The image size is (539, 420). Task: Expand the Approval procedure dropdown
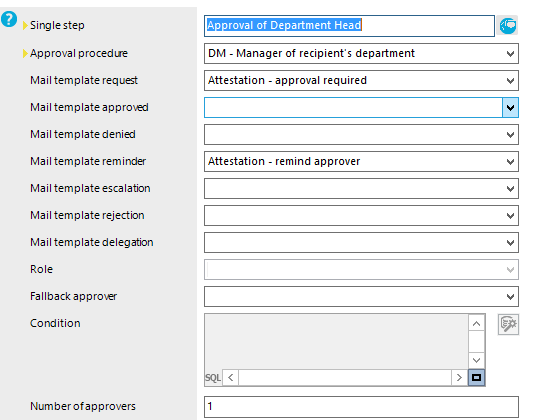click(510, 54)
